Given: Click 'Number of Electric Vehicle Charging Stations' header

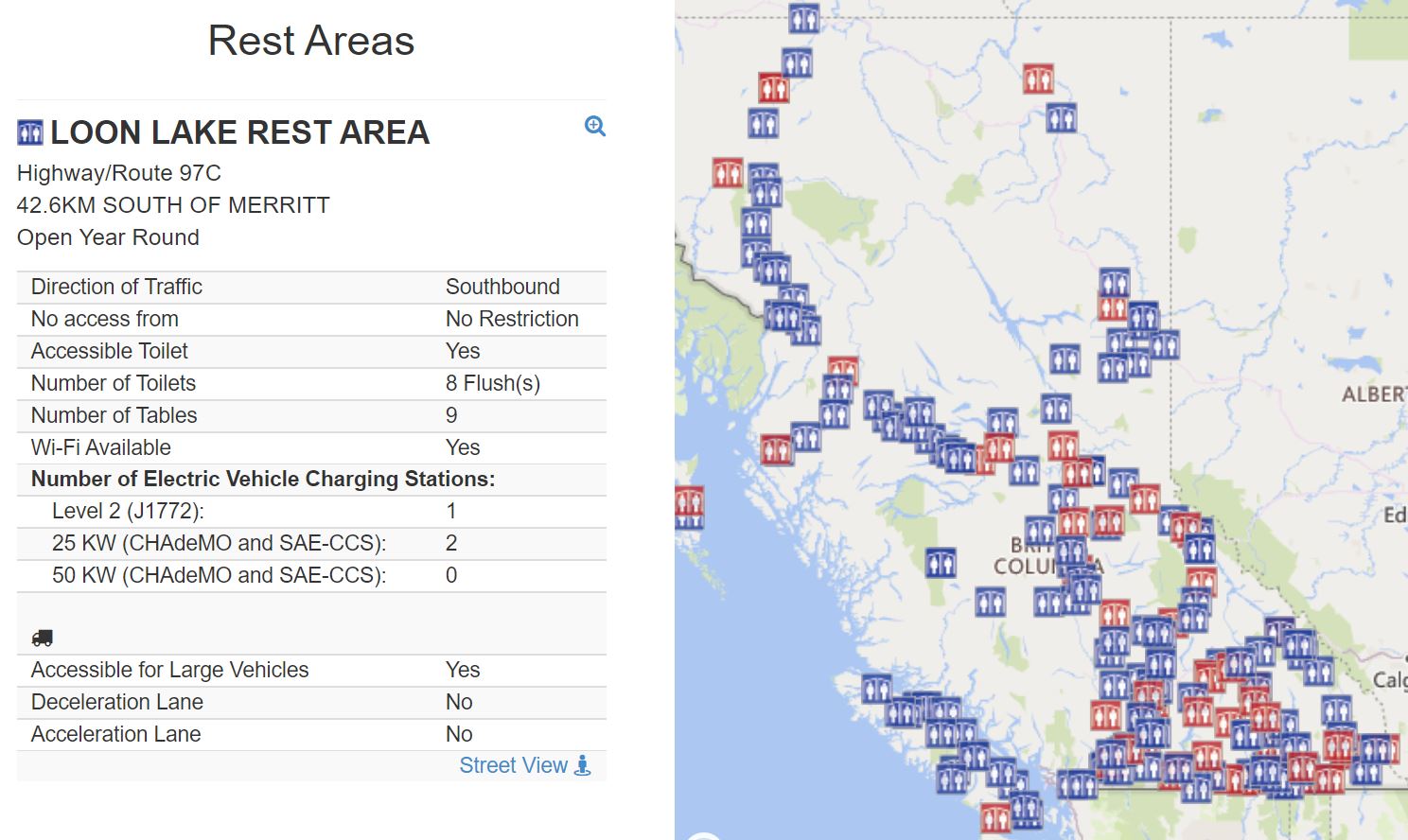Looking at the screenshot, I should [x=263, y=479].
